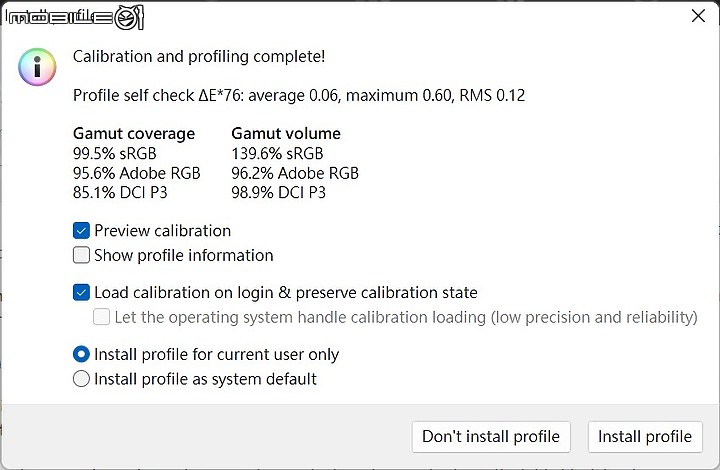Click the Profile self check ΔE*76 line
The width and height of the screenshot is (720, 470).
tap(299, 95)
